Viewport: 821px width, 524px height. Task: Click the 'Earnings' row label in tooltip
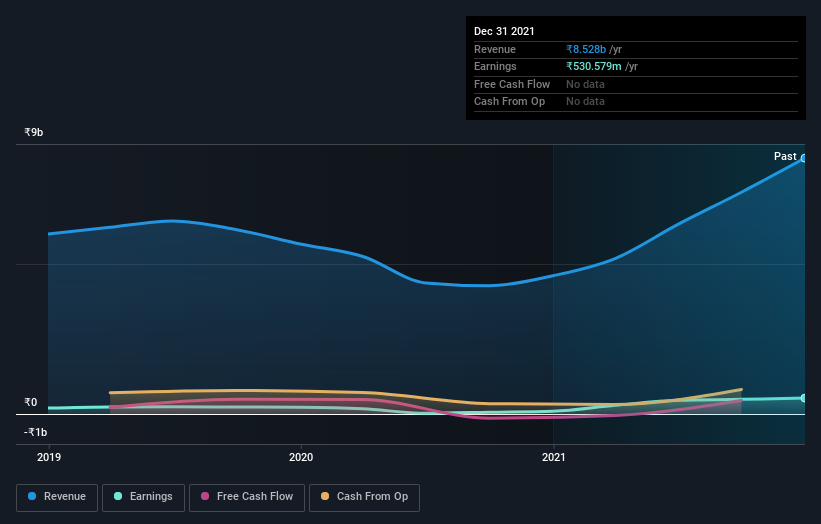[495, 66]
